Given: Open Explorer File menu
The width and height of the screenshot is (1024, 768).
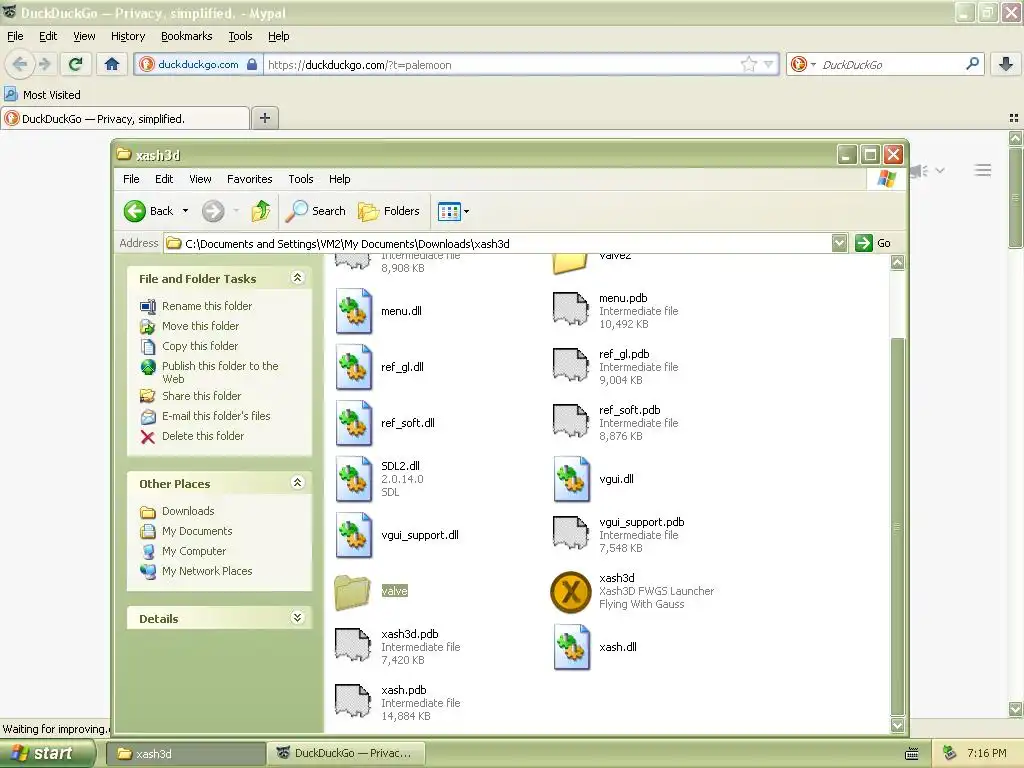Looking at the screenshot, I should (131, 179).
